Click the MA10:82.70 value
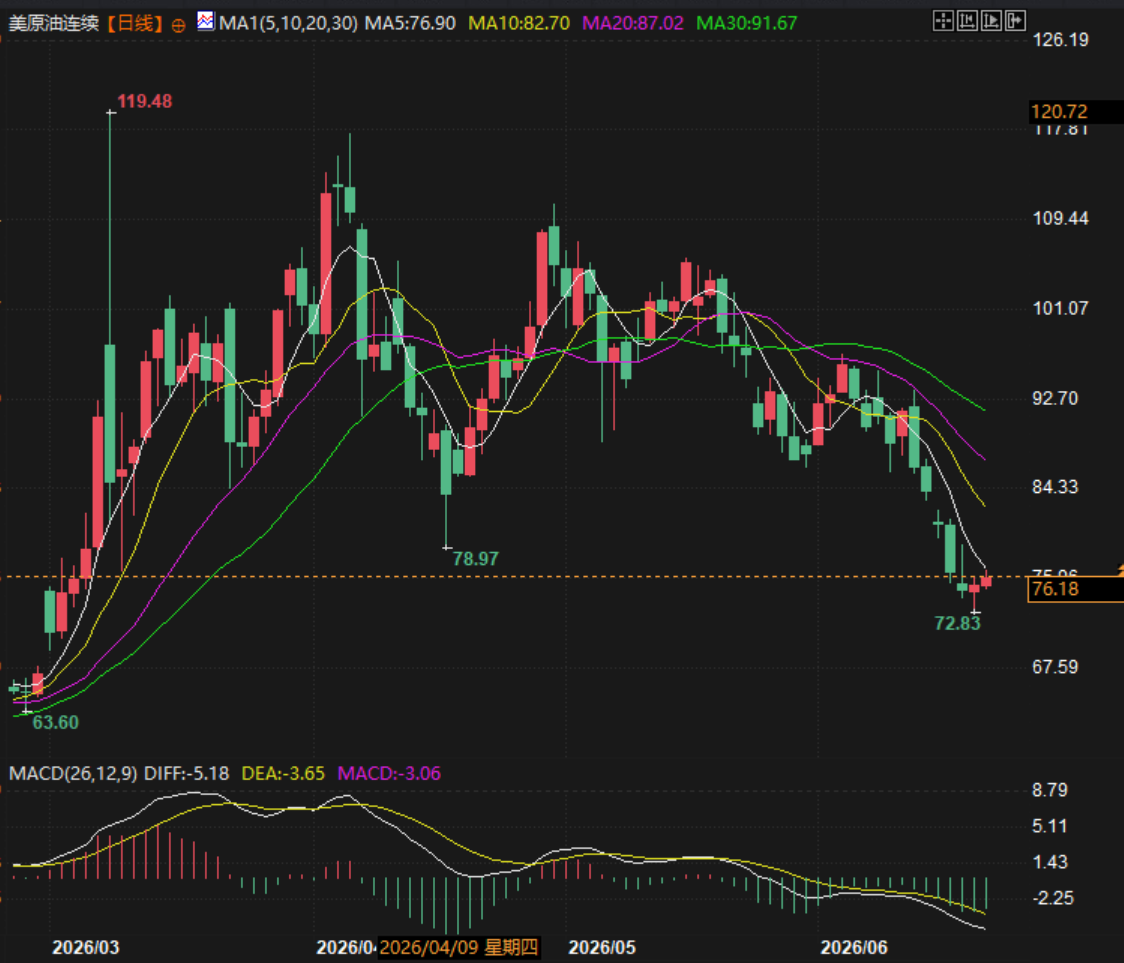Image resolution: width=1124 pixels, height=963 pixels. (x=519, y=24)
